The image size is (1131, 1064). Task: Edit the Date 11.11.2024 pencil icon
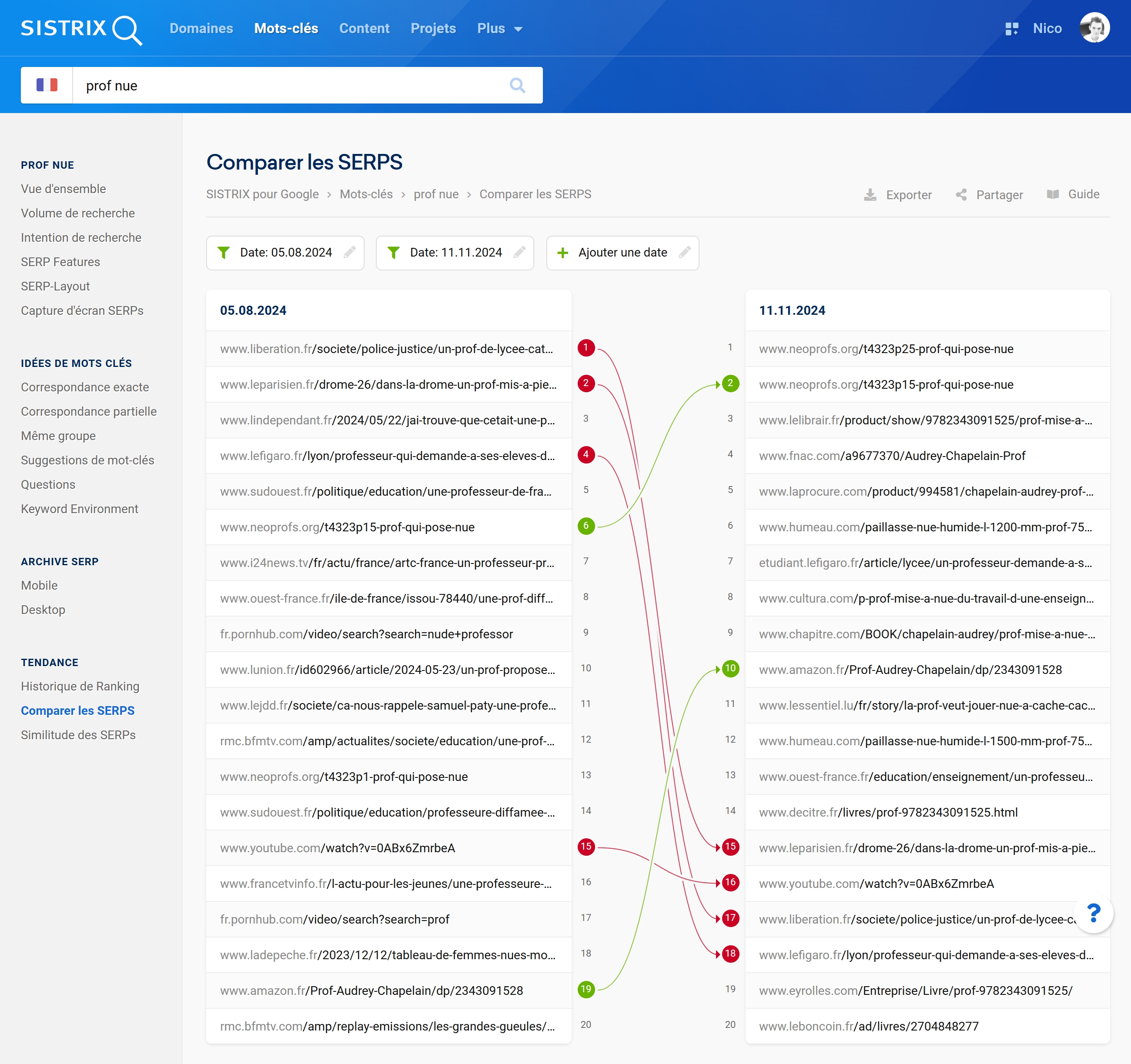click(519, 252)
